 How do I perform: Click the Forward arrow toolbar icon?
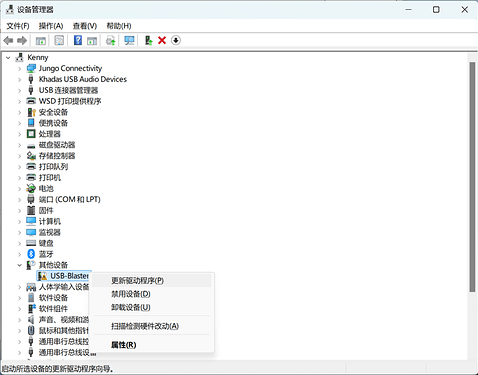22,41
